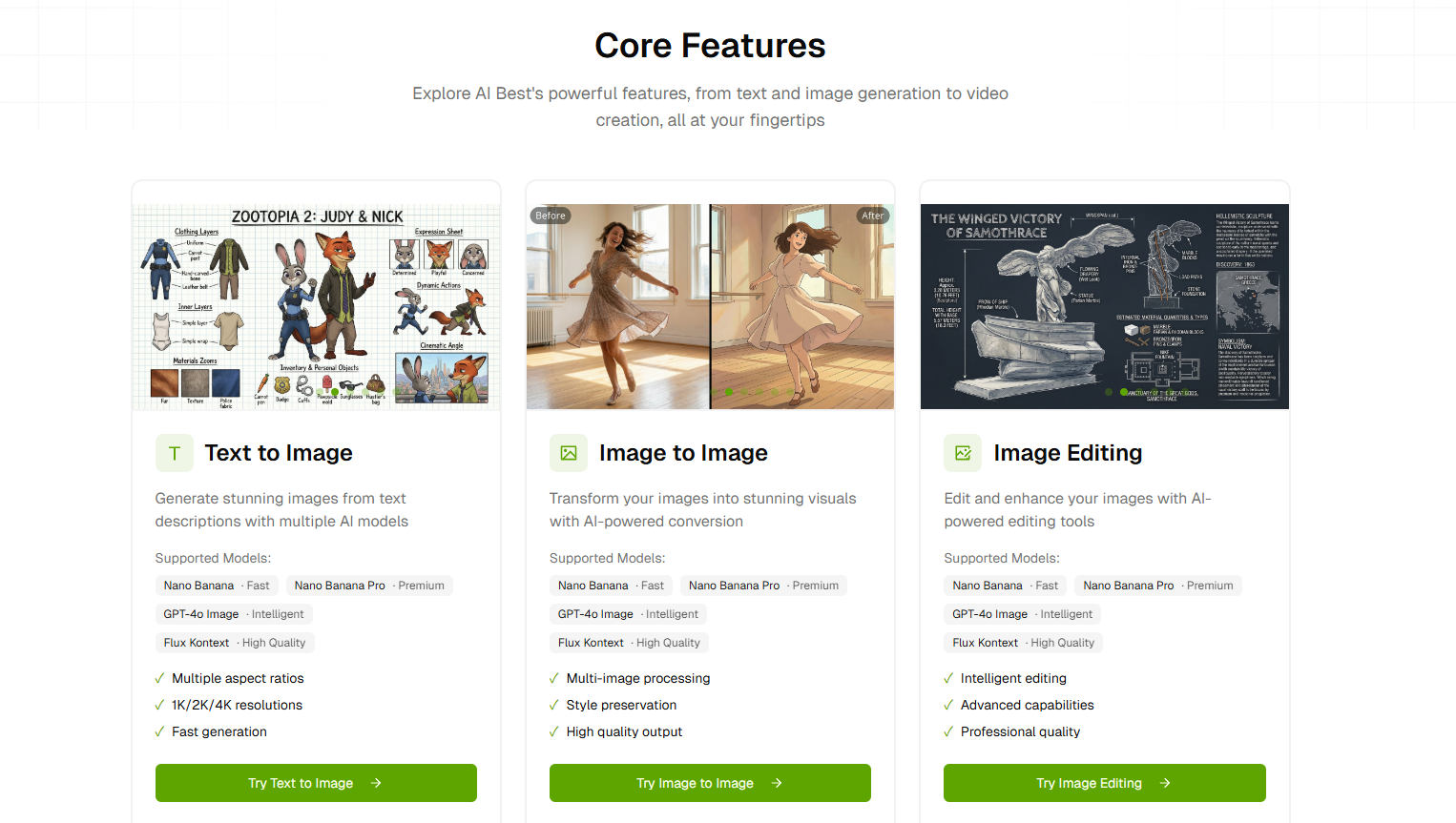Screen dimensions: 1456x823
Task: Click the Before badge on the comparison image
Action: 551,216
